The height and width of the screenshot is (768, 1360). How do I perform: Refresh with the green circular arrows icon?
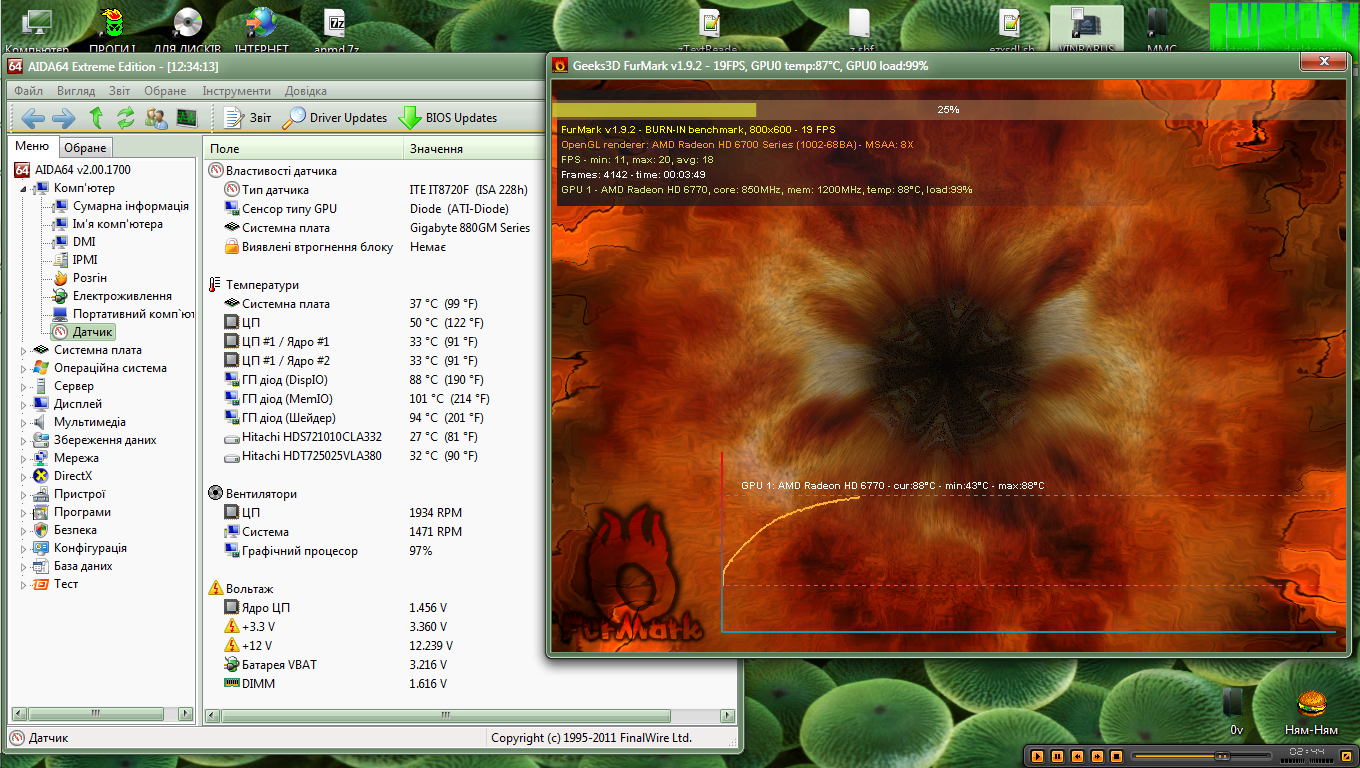coord(126,118)
